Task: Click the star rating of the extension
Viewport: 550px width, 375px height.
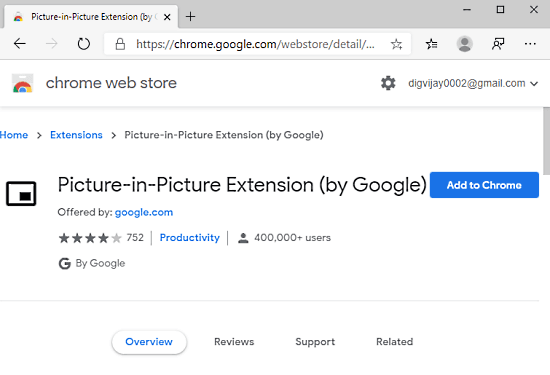Action: pyautogui.click(x=90, y=238)
